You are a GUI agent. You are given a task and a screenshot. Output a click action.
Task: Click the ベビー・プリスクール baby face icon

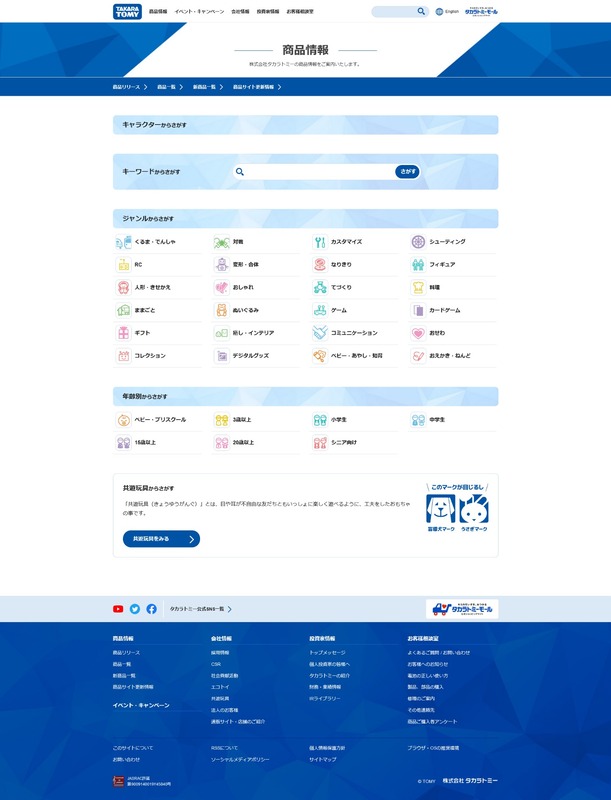(123, 420)
